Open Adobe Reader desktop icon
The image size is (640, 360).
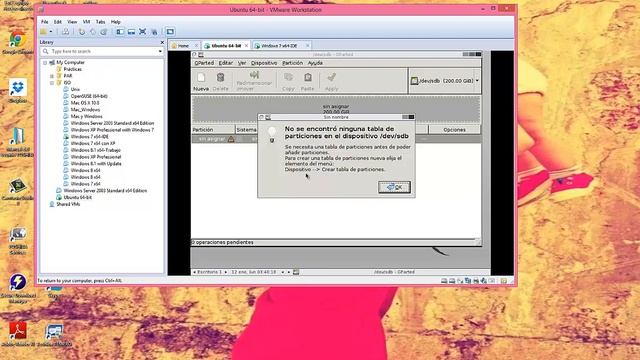(x=17, y=334)
